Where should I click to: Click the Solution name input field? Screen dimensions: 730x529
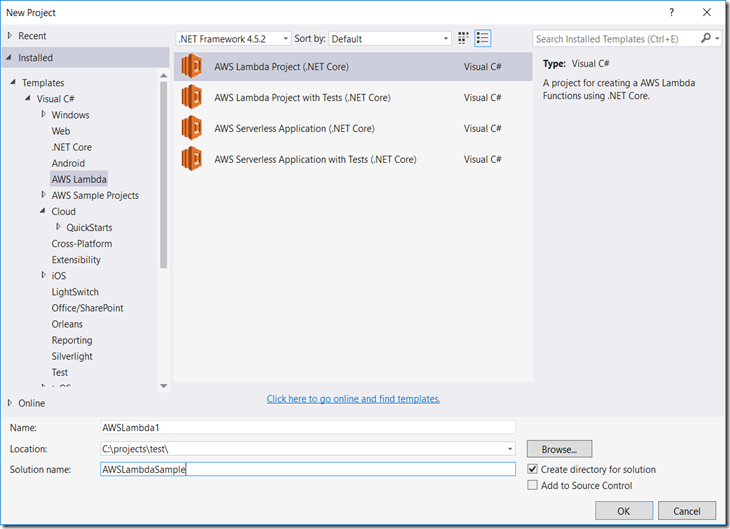pyautogui.click(x=308, y=469)
